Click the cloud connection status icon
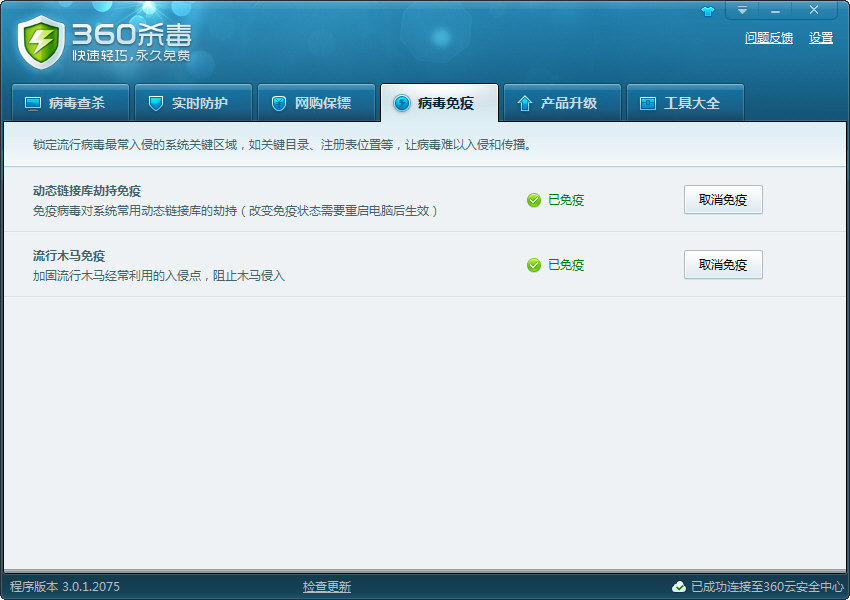 pyautogui.click(x=679, y=586)
